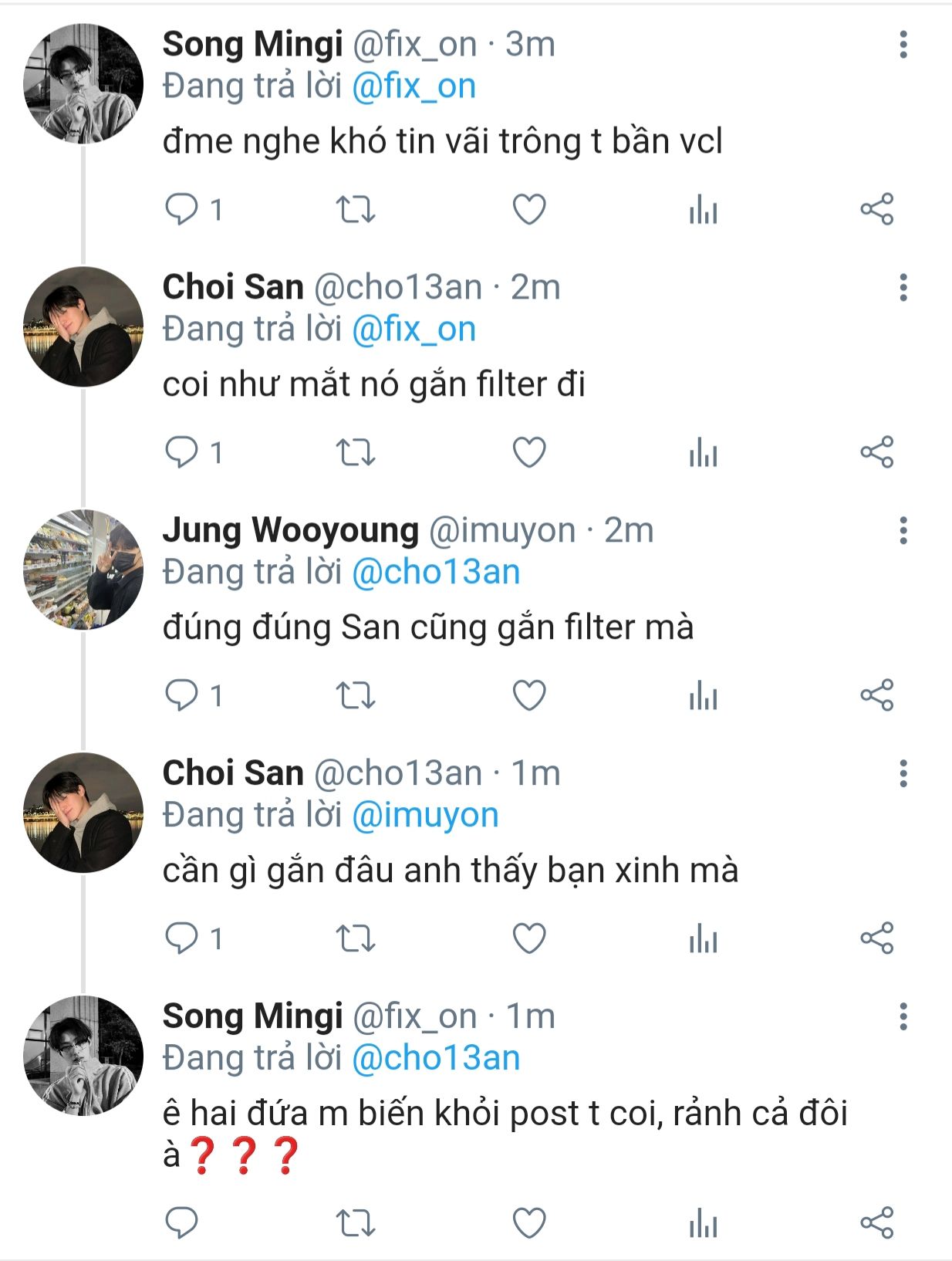Screen dimensions: 952x1261
Task: Share Jung Wooyoung's reply
Action: tap(876, 695)
